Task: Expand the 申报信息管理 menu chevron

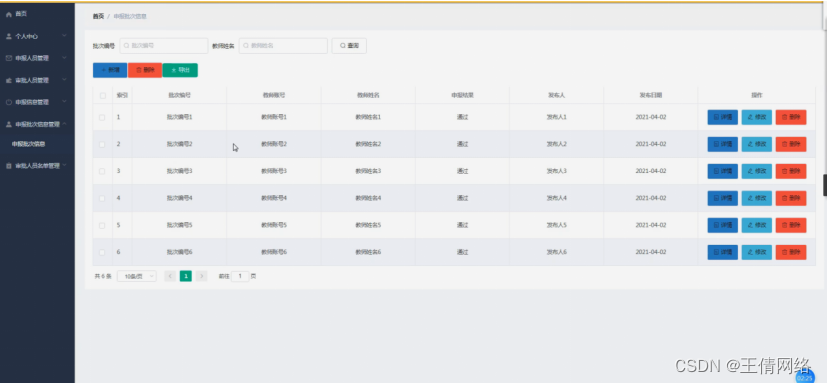Action: [x=64, y=102]
